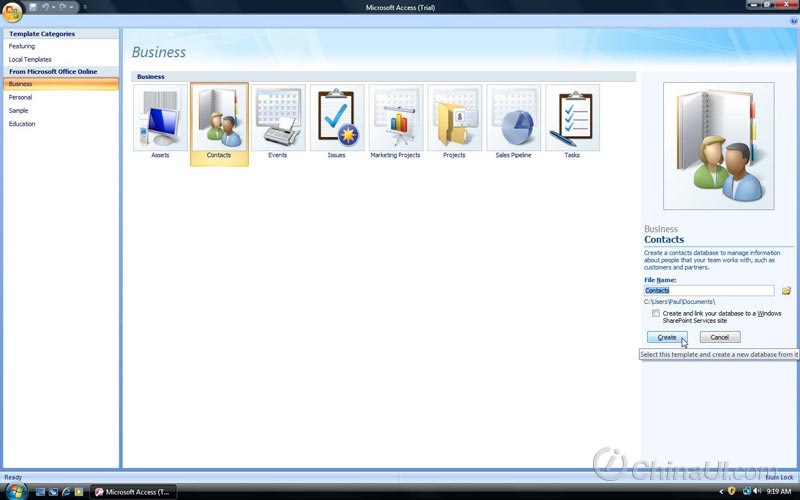Click the Ready status bar text
The width and height of the screenshot is (800, 500).
[x=13, y=478]
